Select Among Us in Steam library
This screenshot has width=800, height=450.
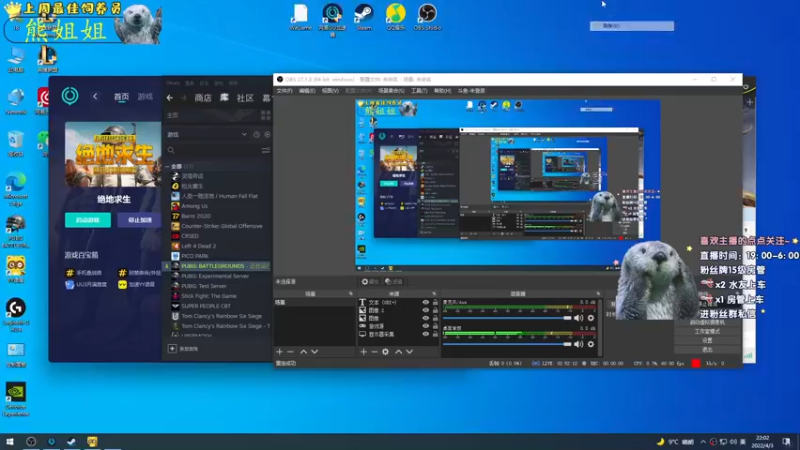pyautogui.click(x=194, y=206)
